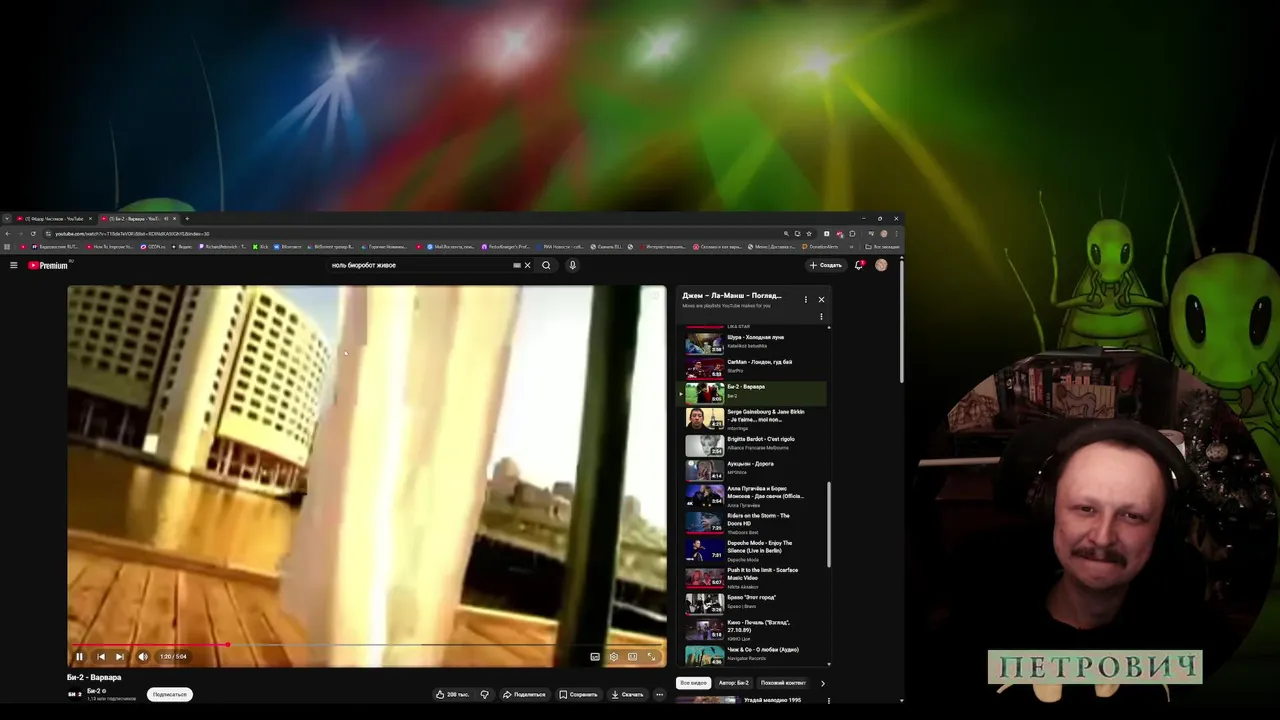Mute the video with the speaker icon
The width and height of the screenshot is (1280, 720).
click(x=143, y=657)
